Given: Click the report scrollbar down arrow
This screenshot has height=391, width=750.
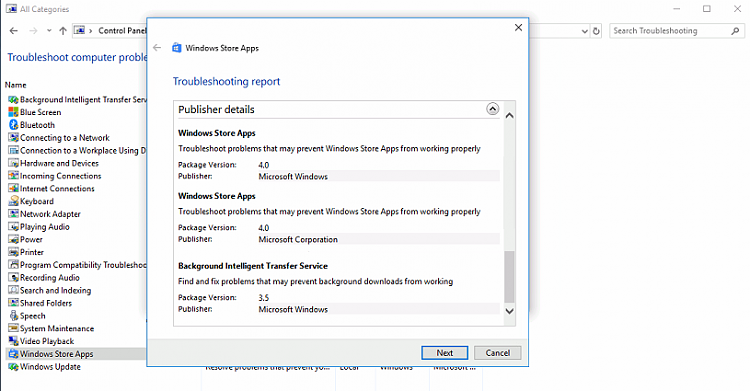Looking at the screenshot, I should 509,311.
